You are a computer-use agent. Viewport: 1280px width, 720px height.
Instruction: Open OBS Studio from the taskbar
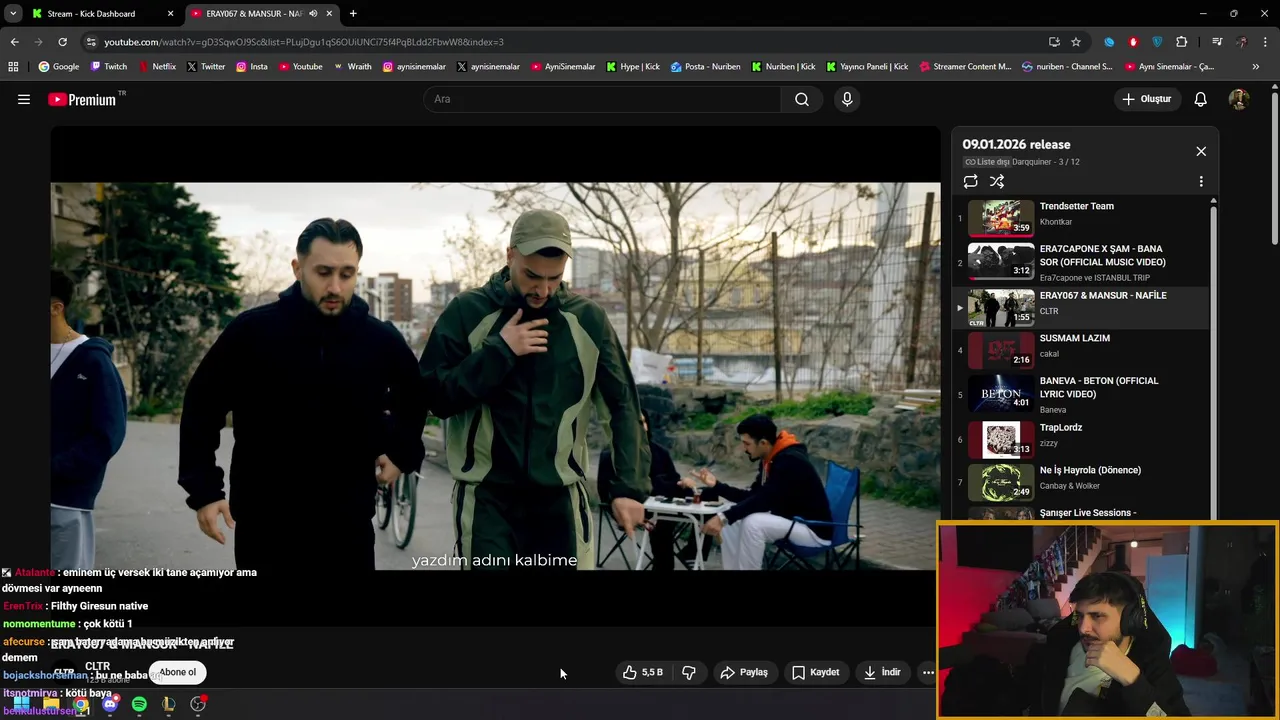pos(198,704)
